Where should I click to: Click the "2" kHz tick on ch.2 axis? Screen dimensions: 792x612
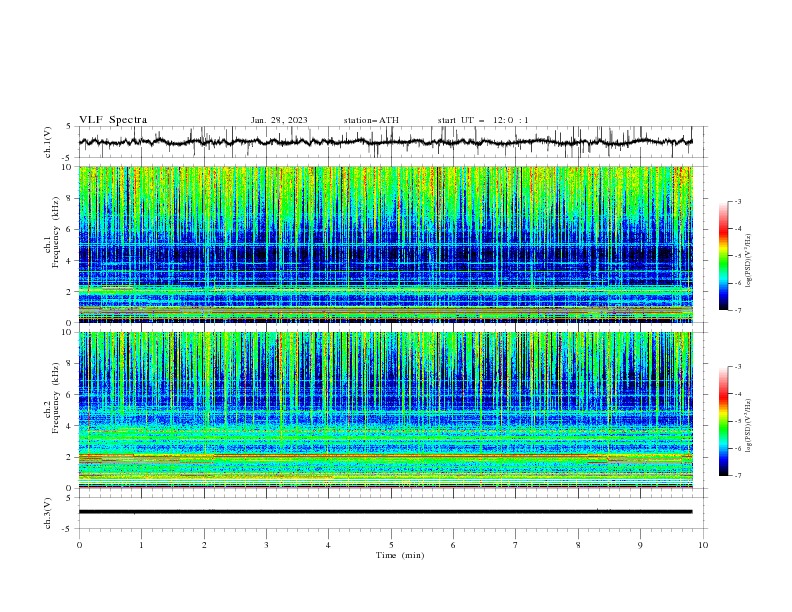tap(69, 457)
